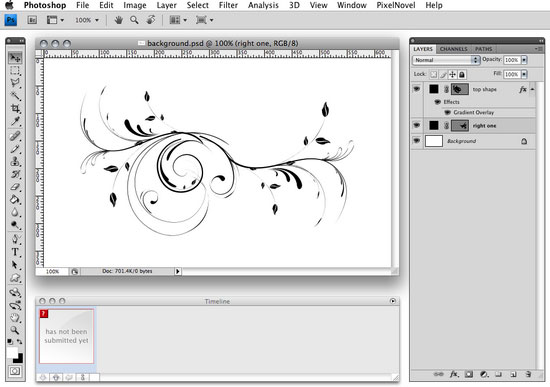Launch Bridge from the application bar
550x387 pixels.
click(32, 20)
